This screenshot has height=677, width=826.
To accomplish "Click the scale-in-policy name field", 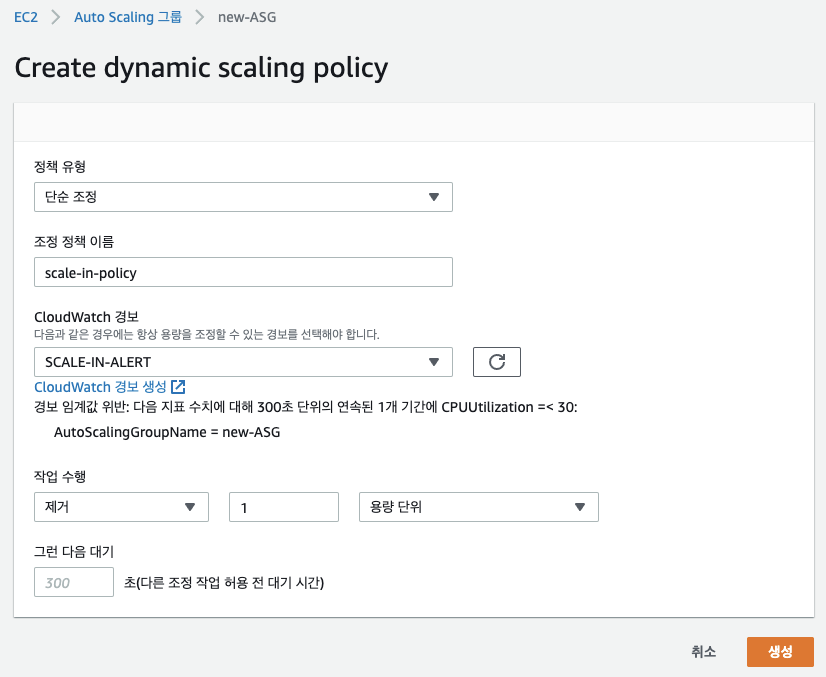I will 243,272.
